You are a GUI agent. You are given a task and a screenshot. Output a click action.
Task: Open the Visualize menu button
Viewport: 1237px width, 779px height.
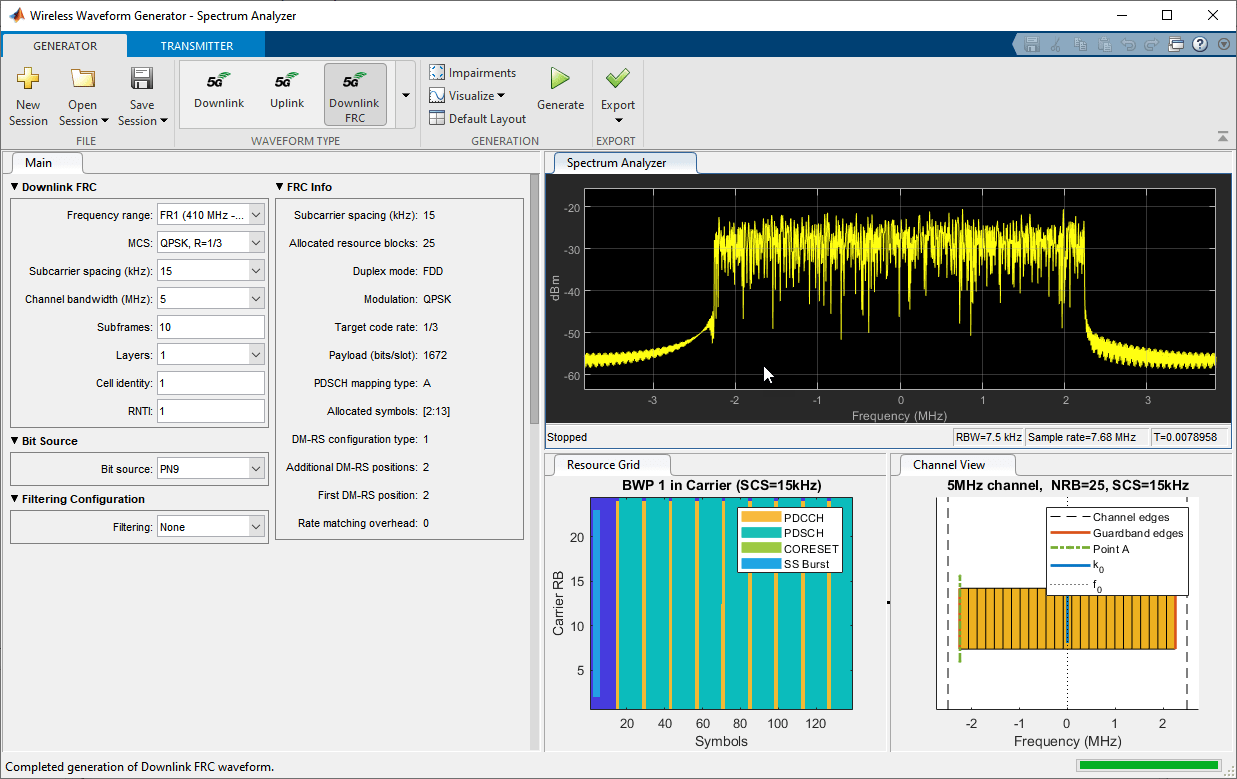coord(467,96)
